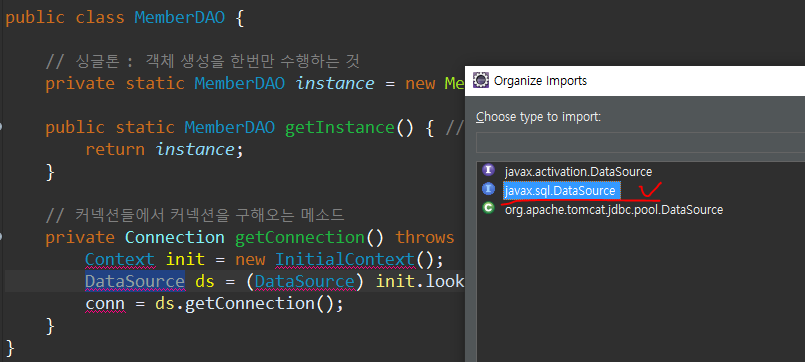The height and width of the screenshot is (362, 805).
Task: Click the MemberDAO class name in declaration
Action: (180, 17)
